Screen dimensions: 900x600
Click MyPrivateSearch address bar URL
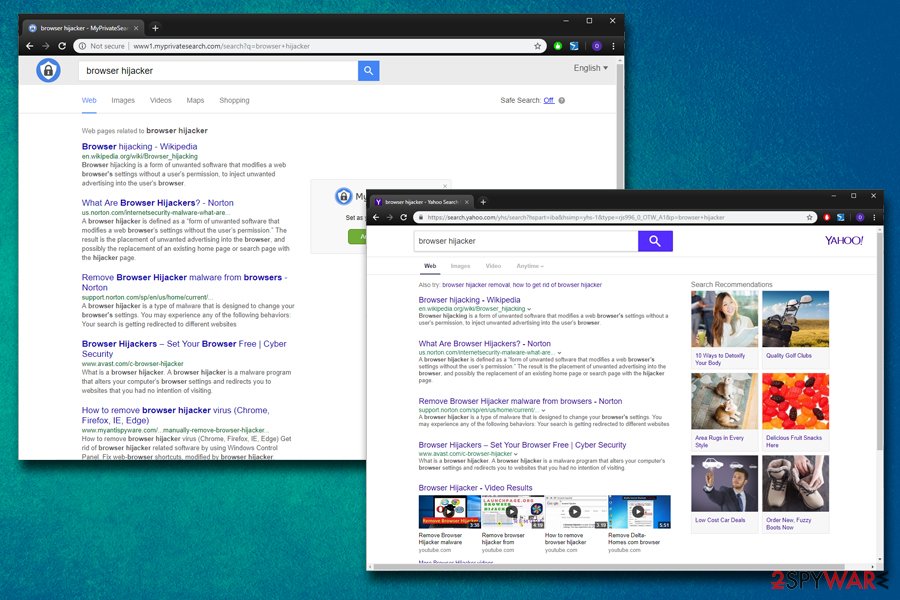[x=221, y=46]
